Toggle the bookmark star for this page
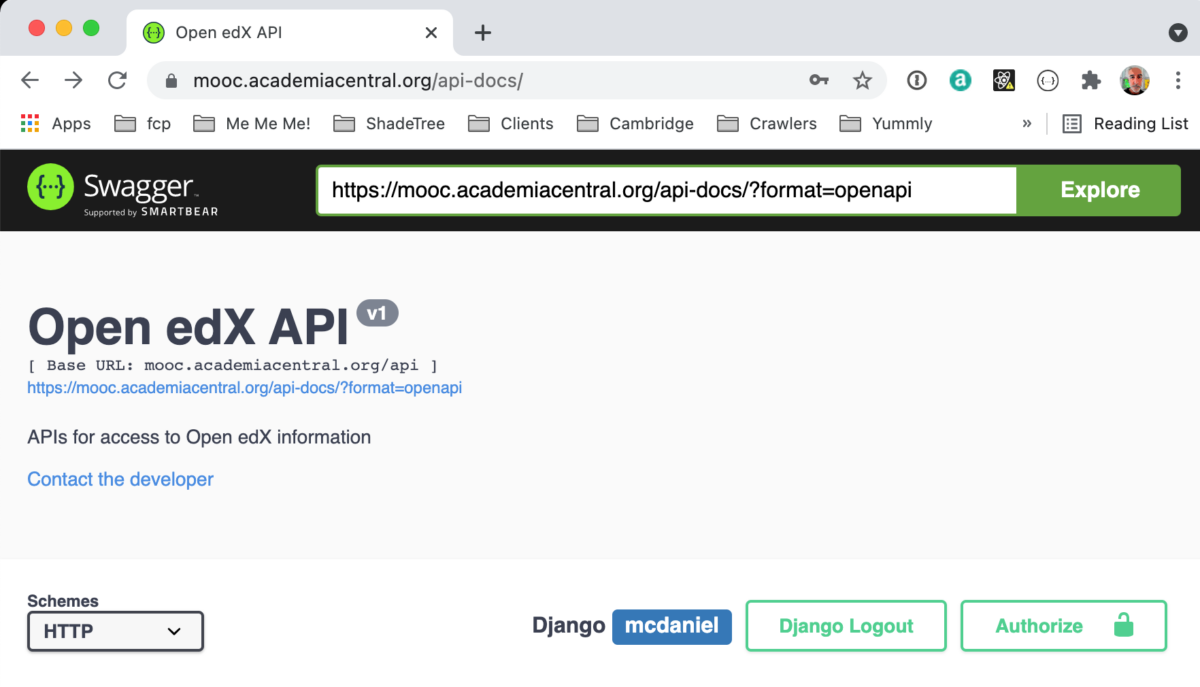1200x687 pixels. coord(862,80)
